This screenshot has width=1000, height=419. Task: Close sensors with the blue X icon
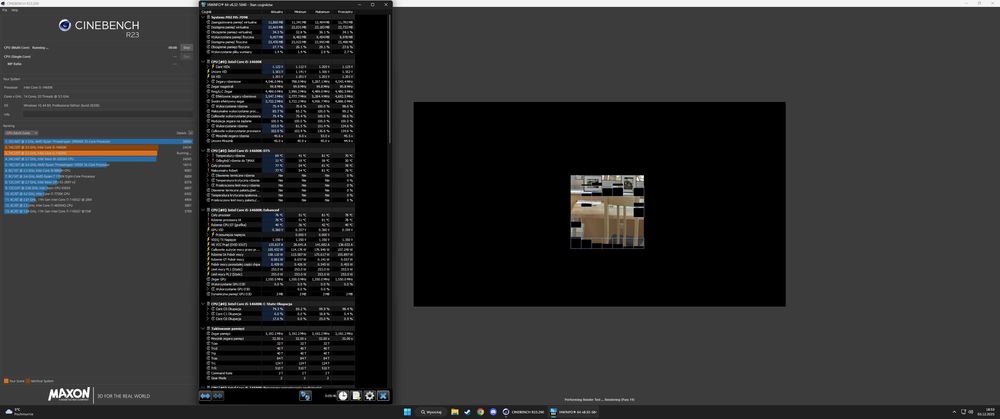point(383,395)
